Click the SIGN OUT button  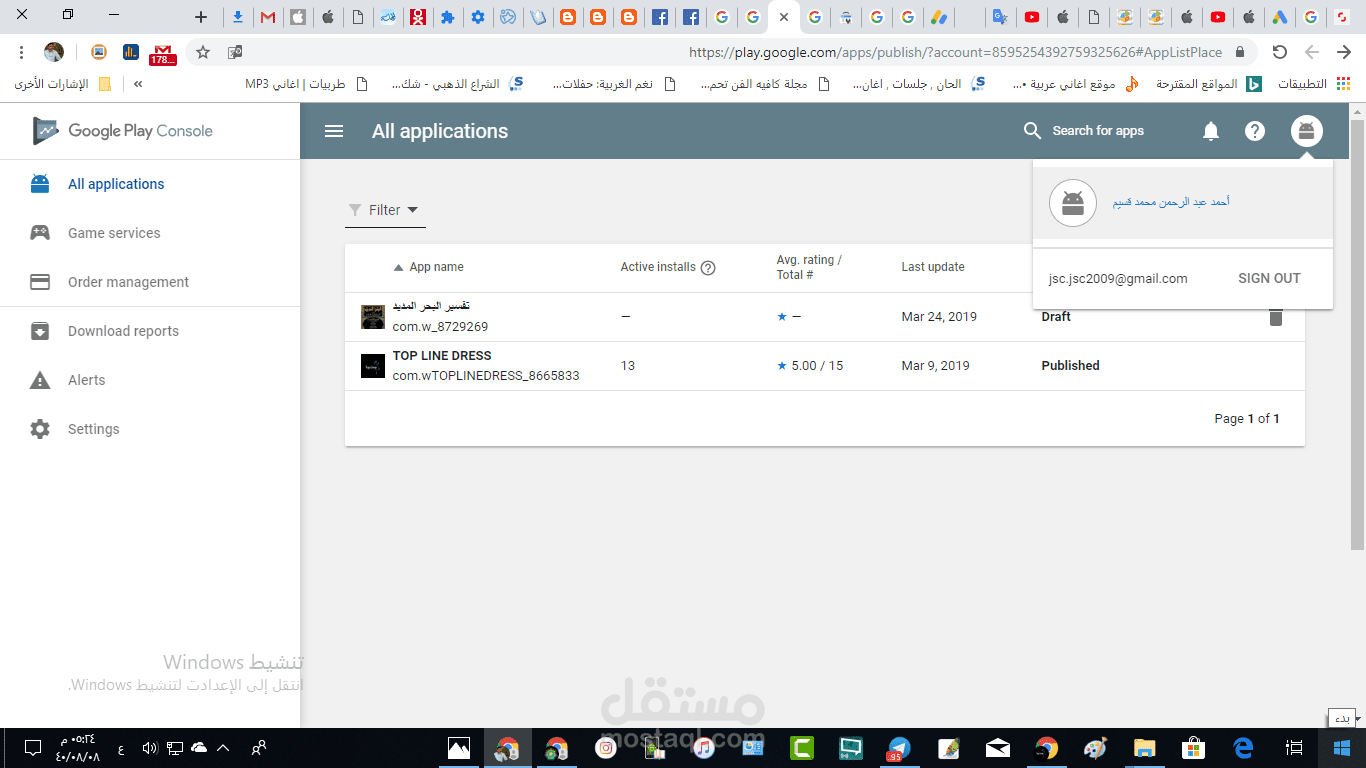coord(1269,279)
